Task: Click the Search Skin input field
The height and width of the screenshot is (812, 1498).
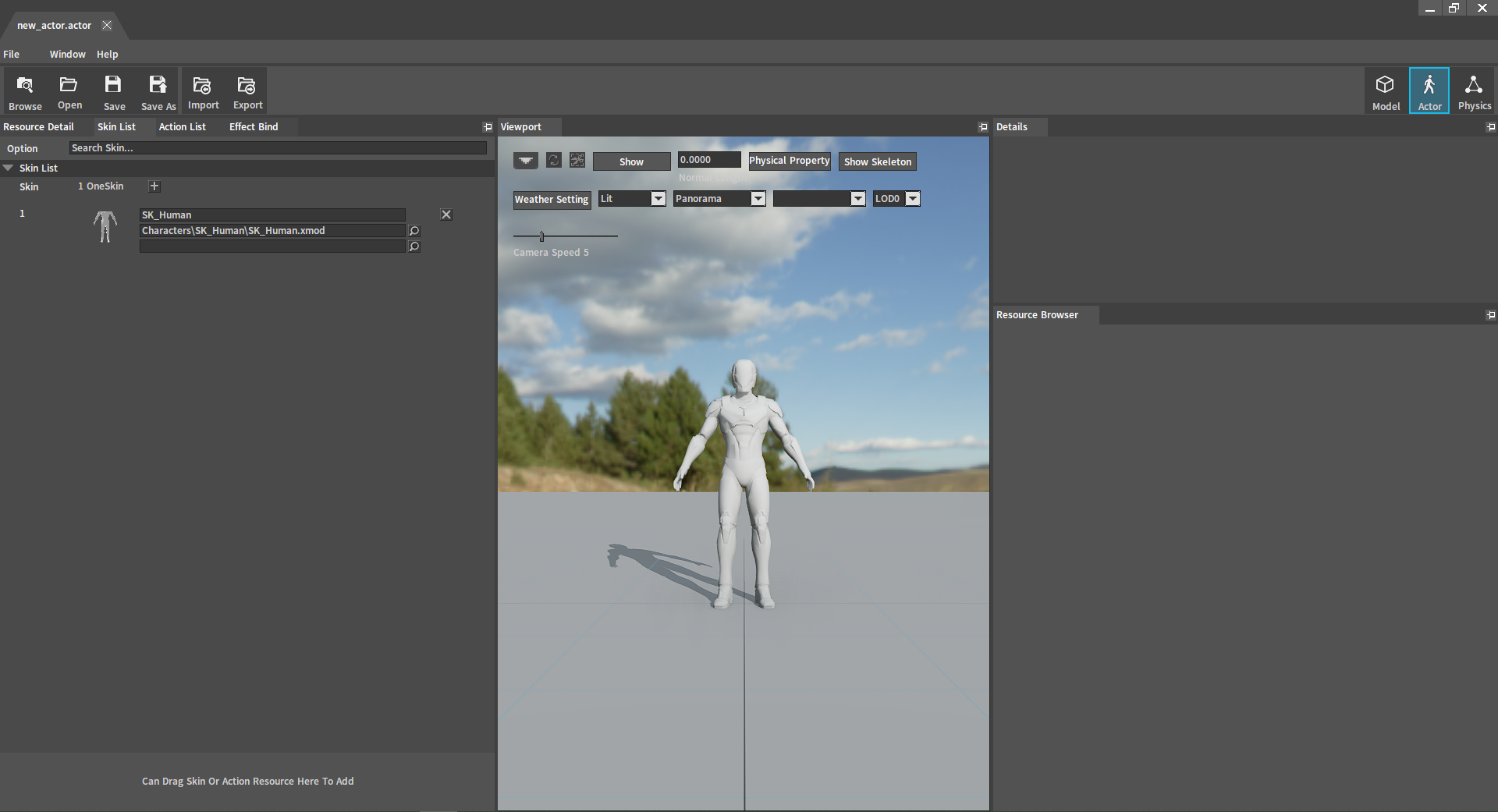Action: [277, 148]
